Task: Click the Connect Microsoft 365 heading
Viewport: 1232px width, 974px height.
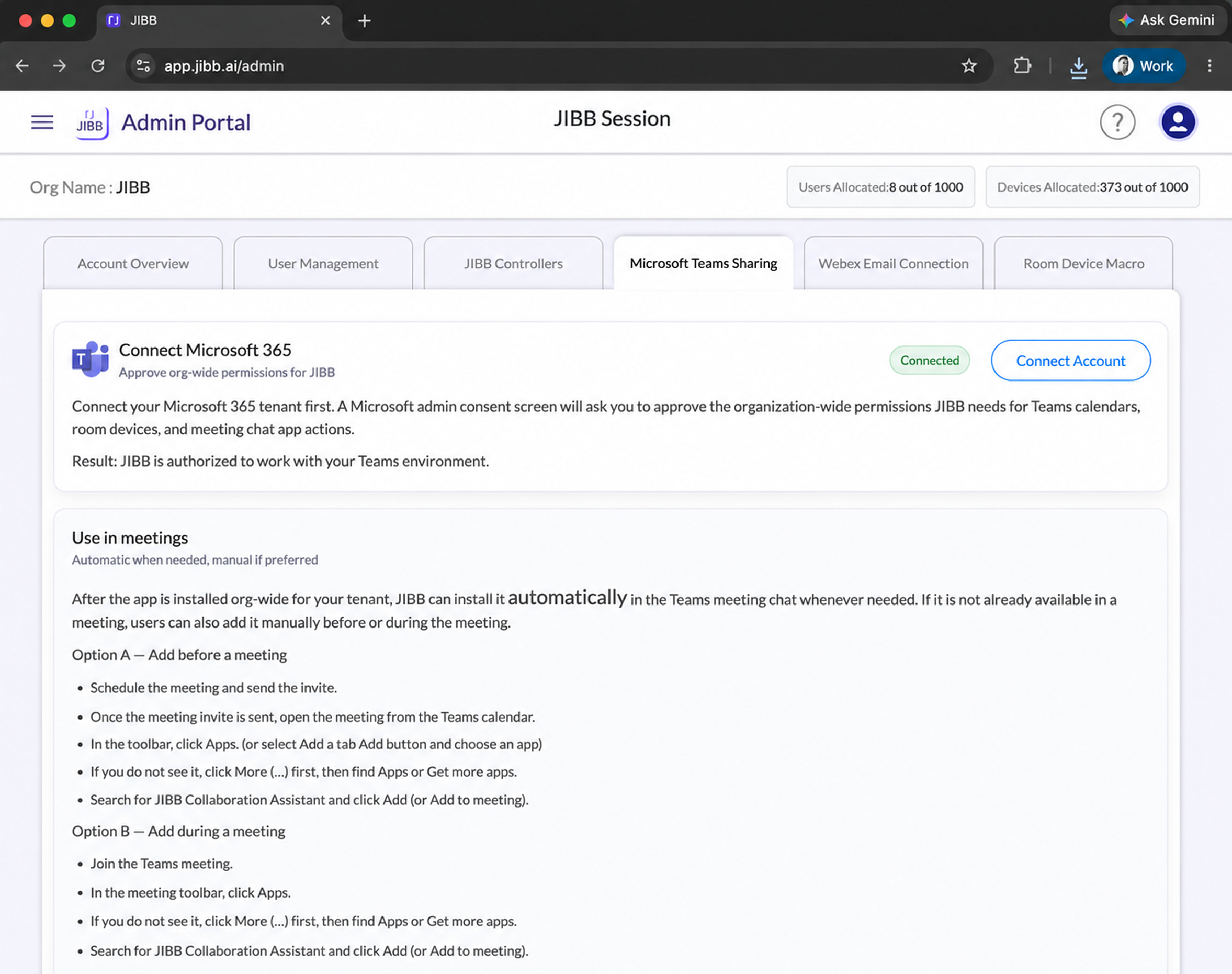Action: (205, 350)
